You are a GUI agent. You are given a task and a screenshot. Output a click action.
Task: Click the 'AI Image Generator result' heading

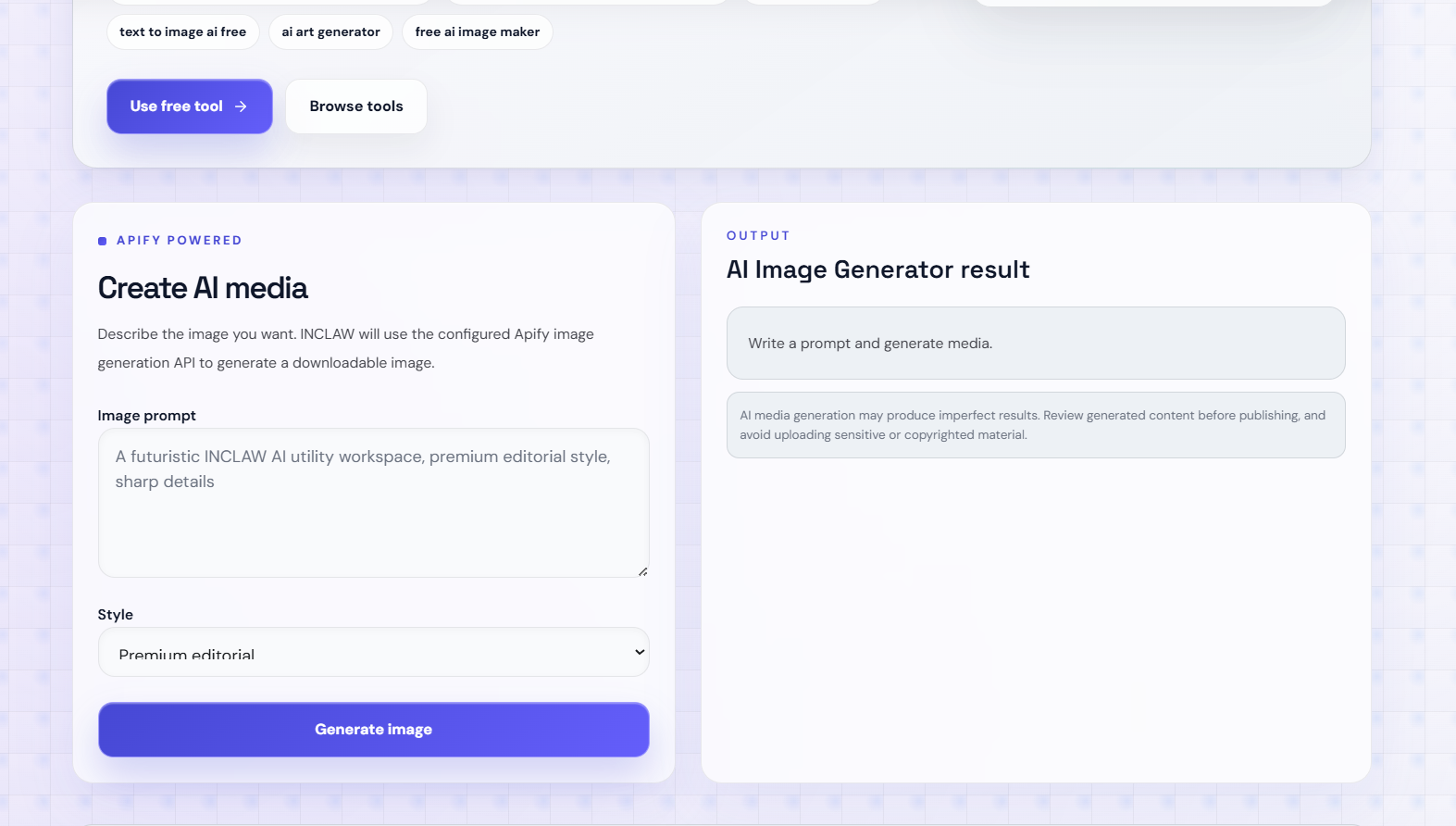coord(877,269)
